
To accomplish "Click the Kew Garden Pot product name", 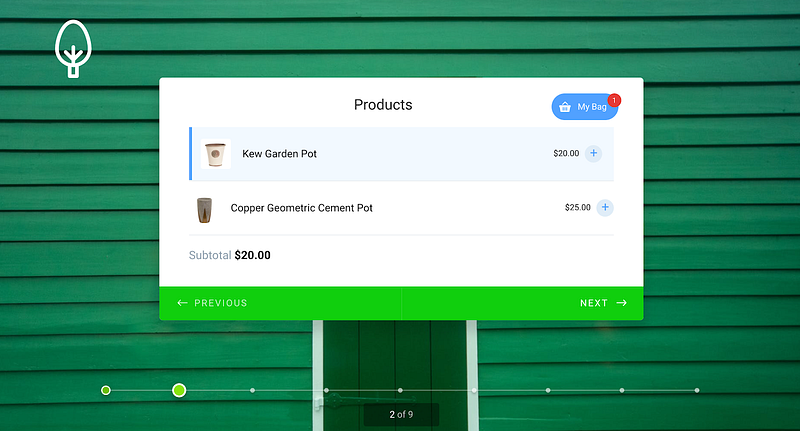I will 280,154.
